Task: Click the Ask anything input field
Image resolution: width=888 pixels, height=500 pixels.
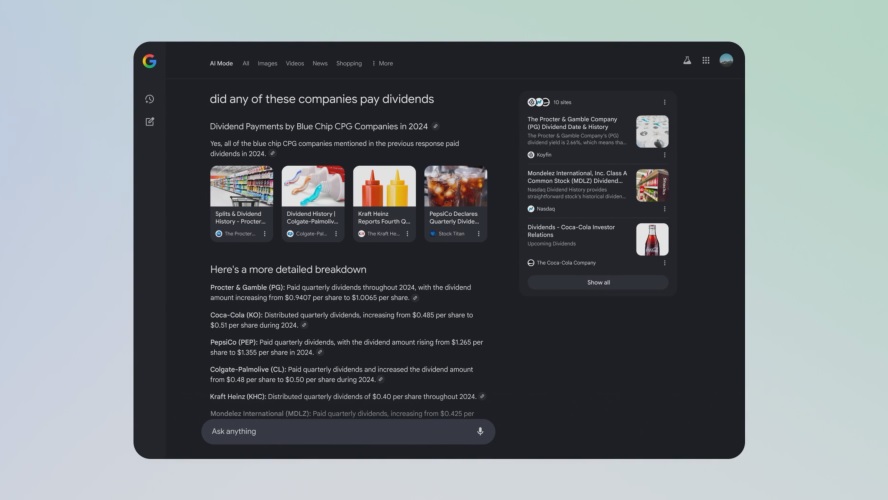Action: [348, 431]
